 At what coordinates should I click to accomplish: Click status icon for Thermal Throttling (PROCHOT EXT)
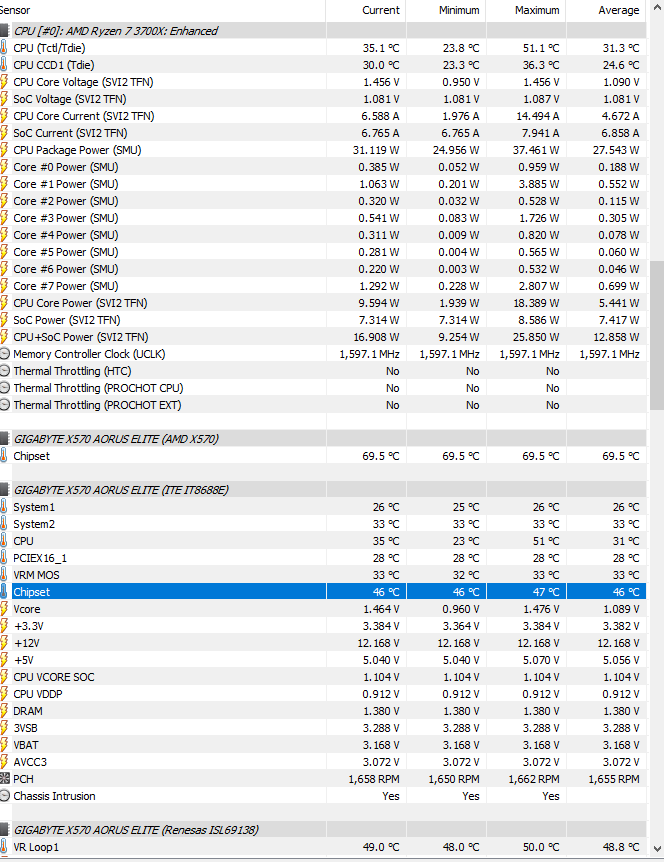[4, 405]
